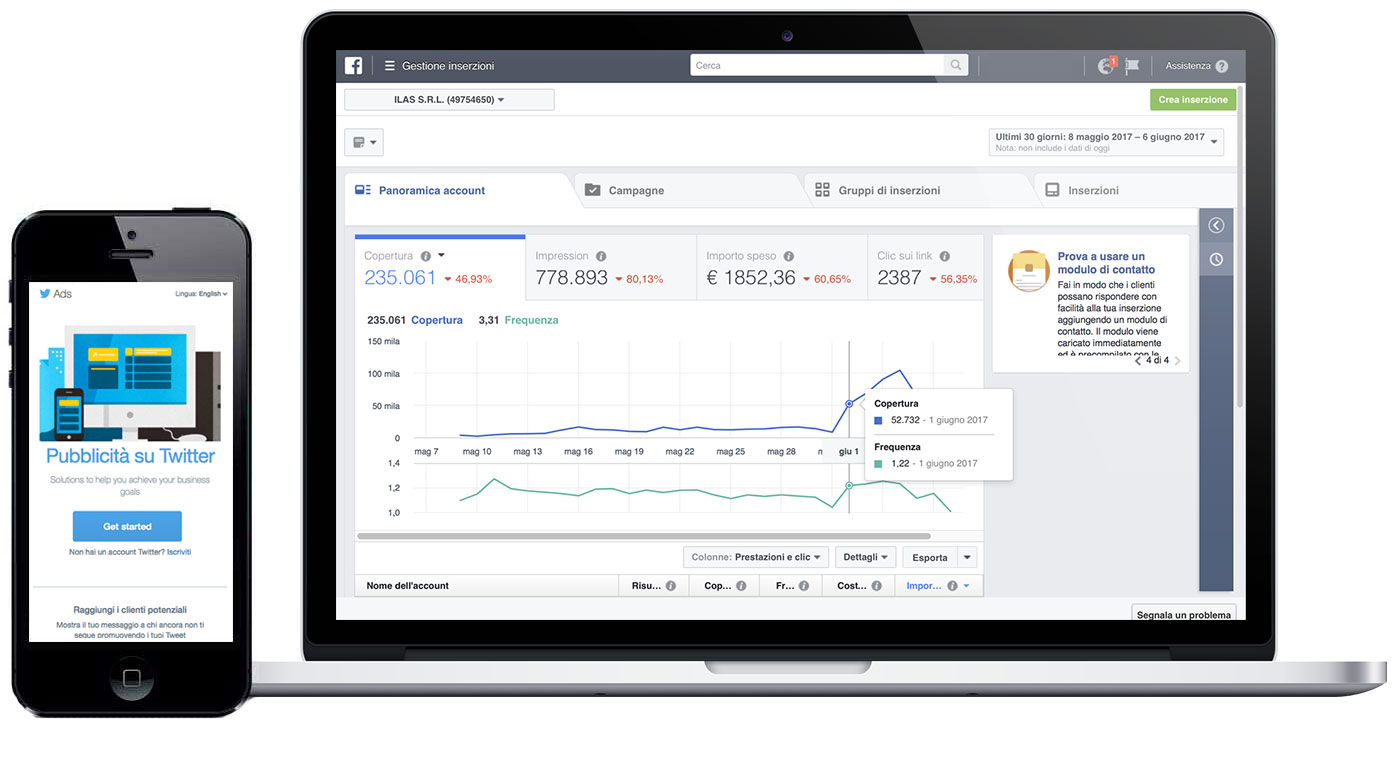Open the Prova a usare un modulo di contatto link

[x=1106, y=263]
